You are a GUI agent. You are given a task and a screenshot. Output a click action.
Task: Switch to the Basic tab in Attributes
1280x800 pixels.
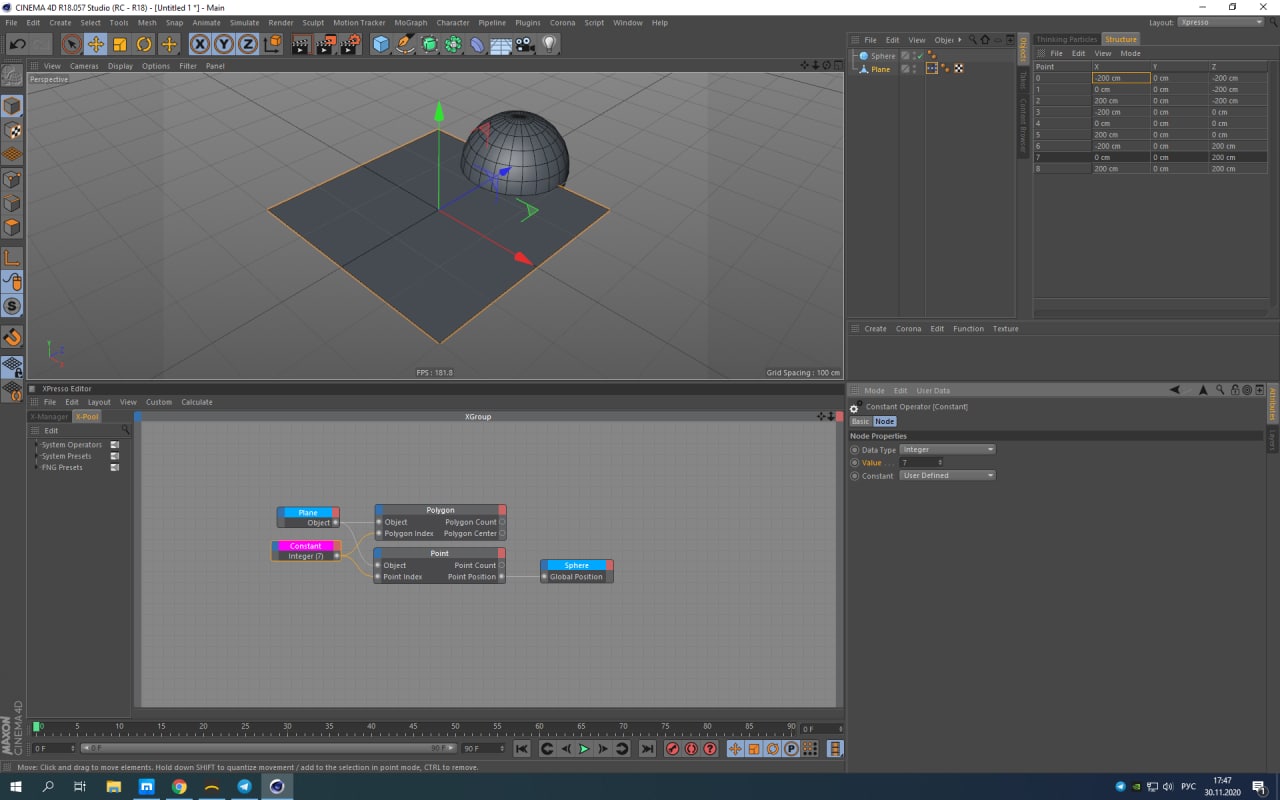click(860, 422)
